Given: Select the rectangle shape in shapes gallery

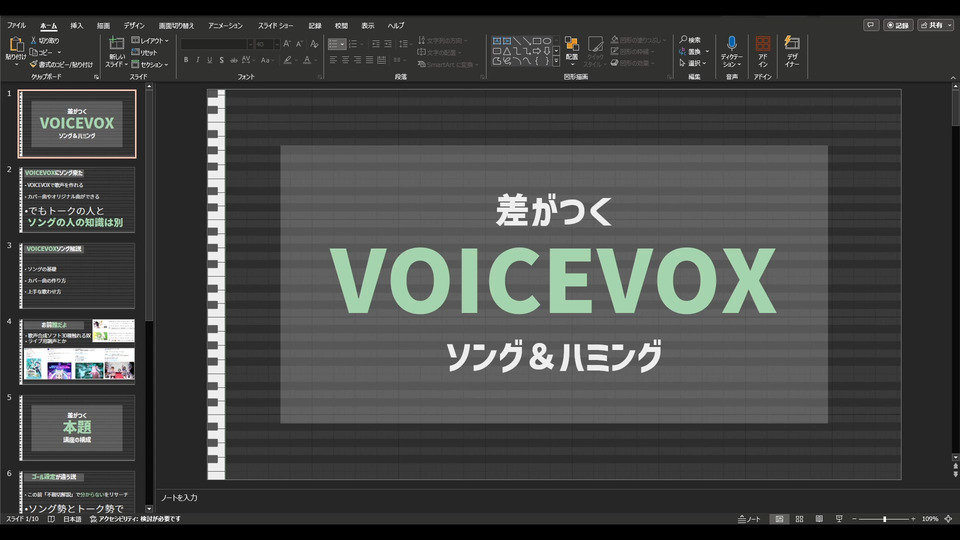Looking at the screenshot, I should pos(537,41).
